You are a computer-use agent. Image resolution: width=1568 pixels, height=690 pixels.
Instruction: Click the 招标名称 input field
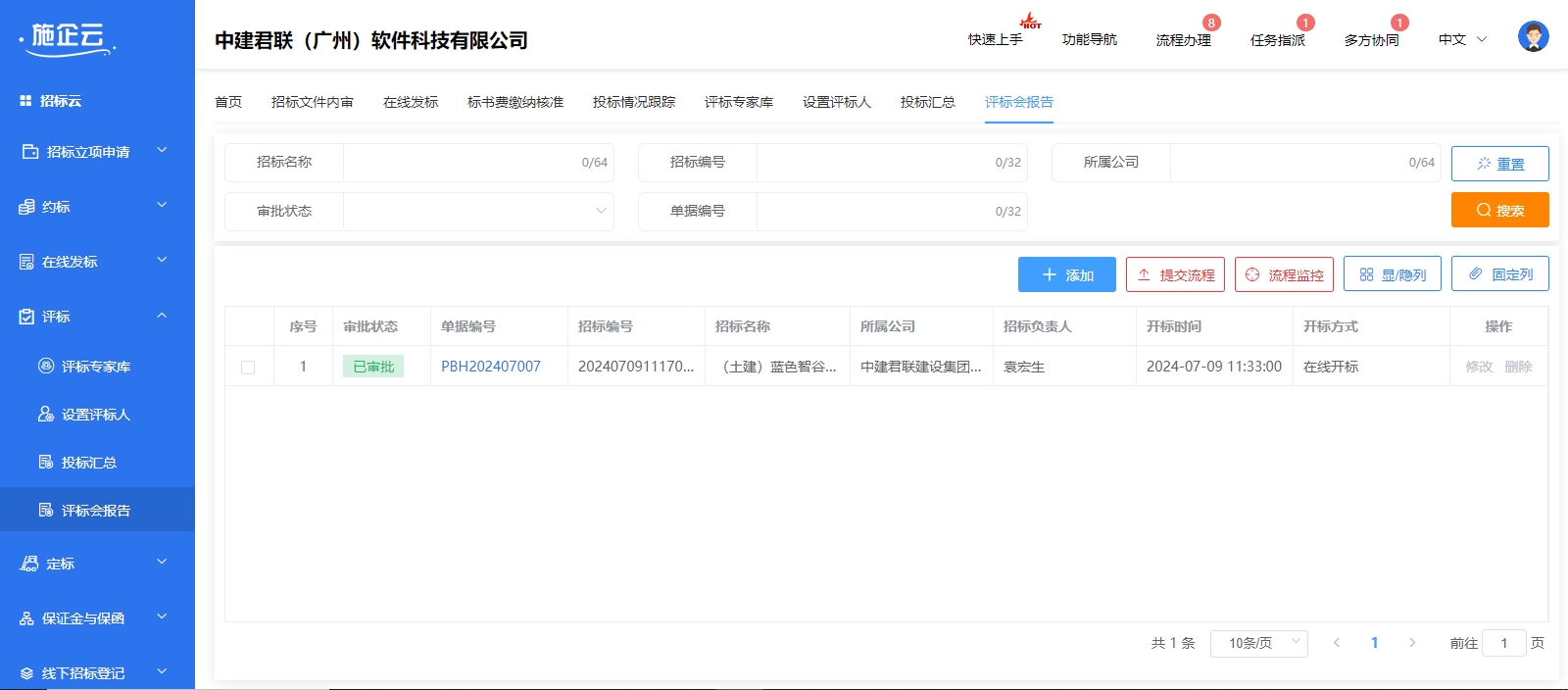[x=461, y=163]
